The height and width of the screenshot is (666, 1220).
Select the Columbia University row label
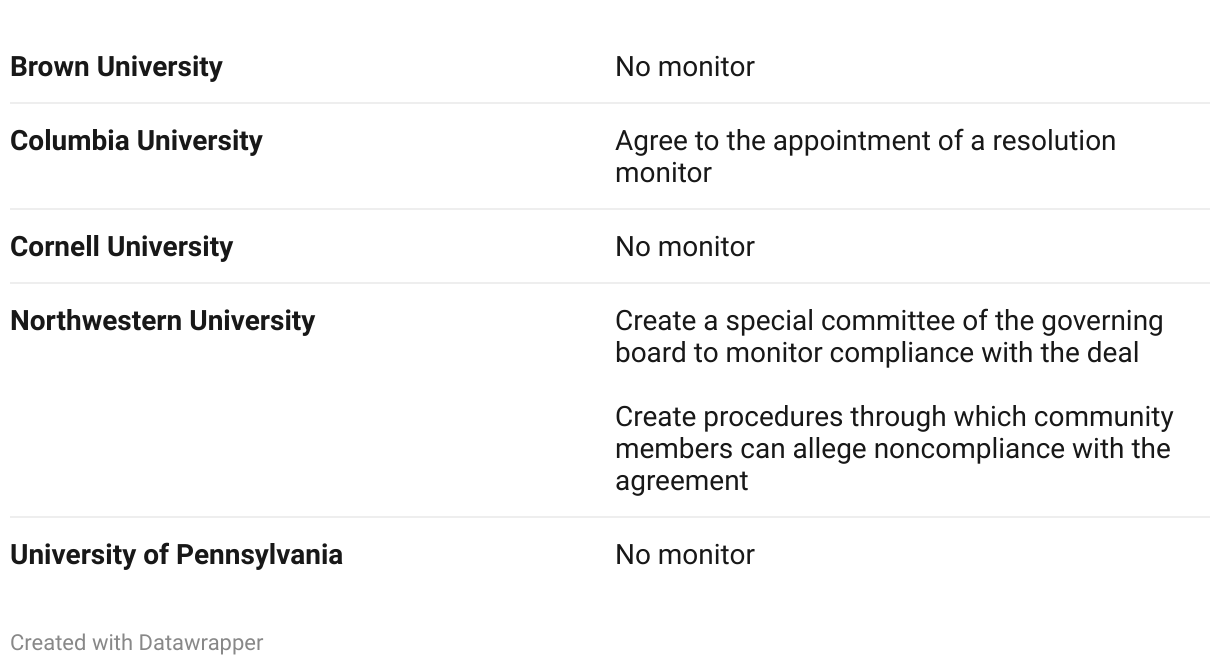pos(136,141)
